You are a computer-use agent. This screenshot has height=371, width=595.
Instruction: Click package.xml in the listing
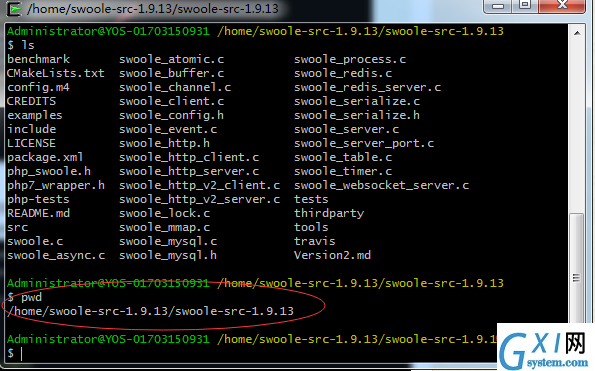pyautogui.click(x=45, y=157)
